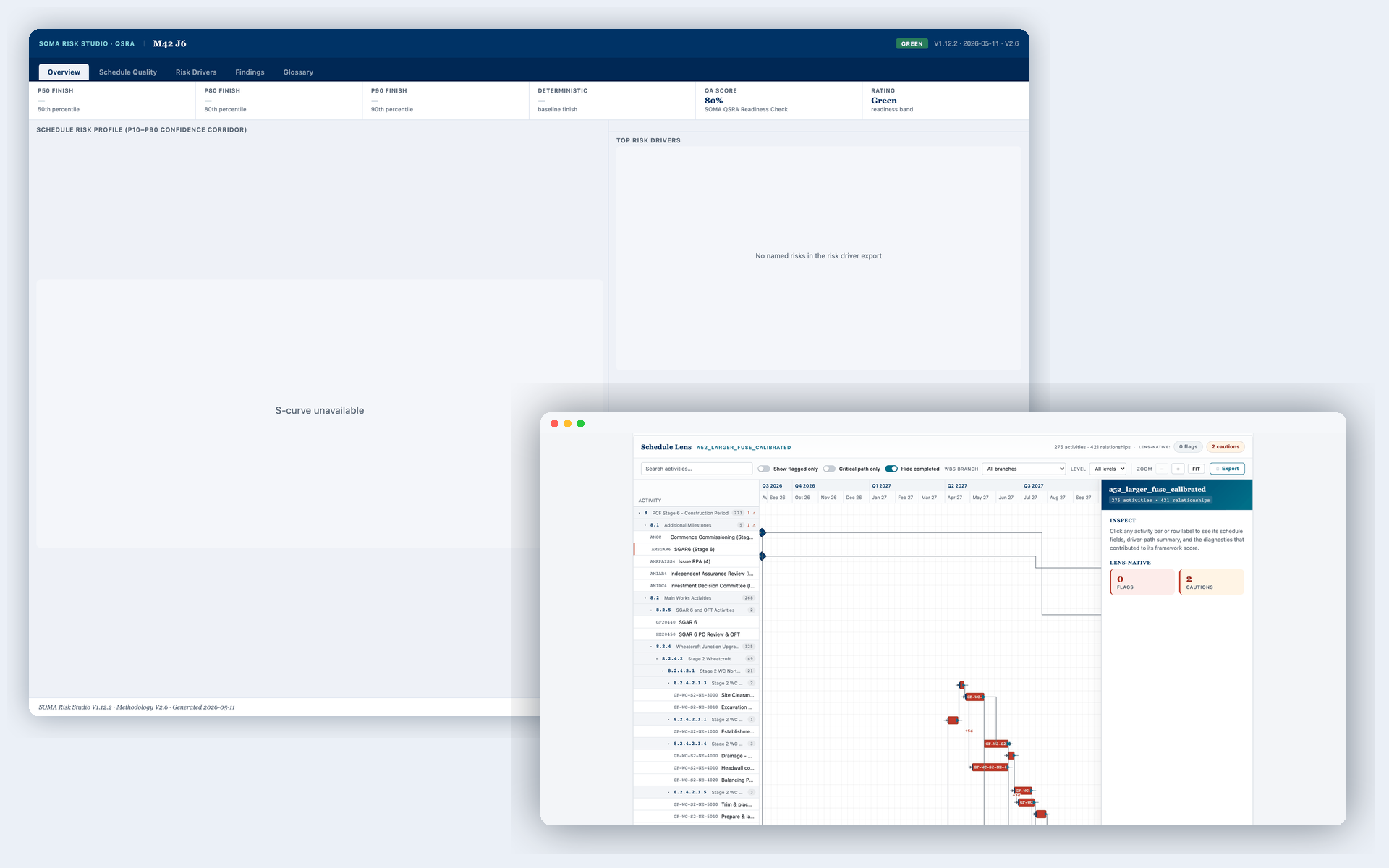Collapse 8.2 Main Works Activities row
Screen dimensions: 1389x868
pyautogui.click(x=645, y=598)
